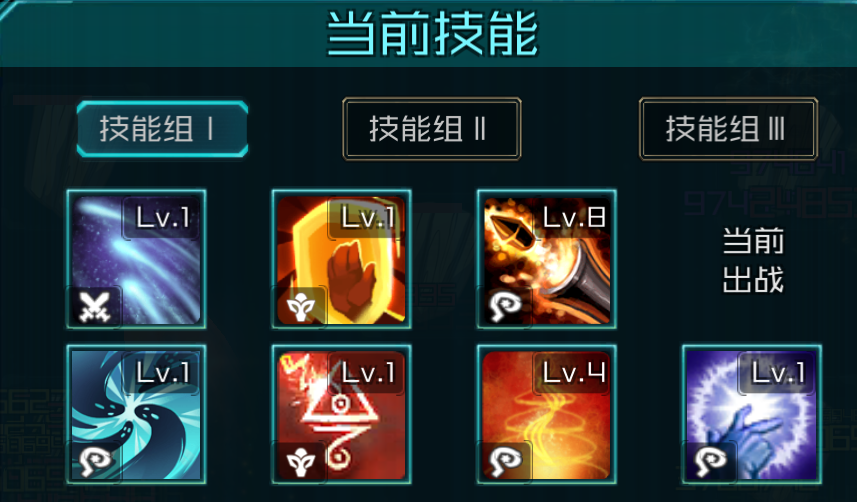Open the 技能组 III tab
857x502 pixels.
coord(729,129)
